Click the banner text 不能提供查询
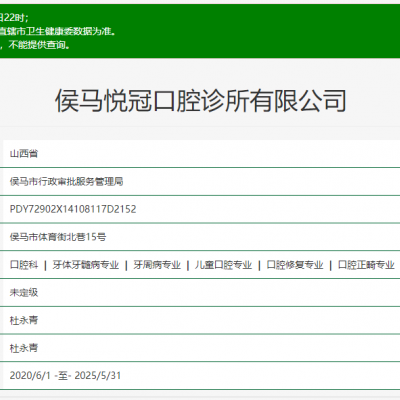The width and height of the screenshot is (400, 400). tap(39, 45)
